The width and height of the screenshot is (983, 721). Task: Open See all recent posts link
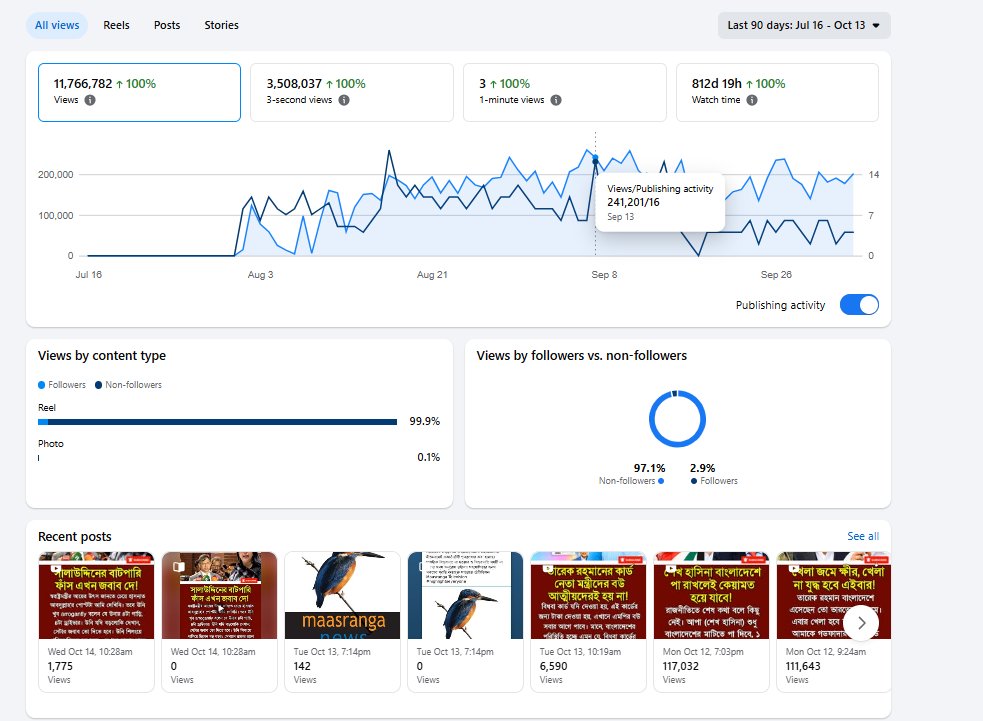[x=863, y=537]
